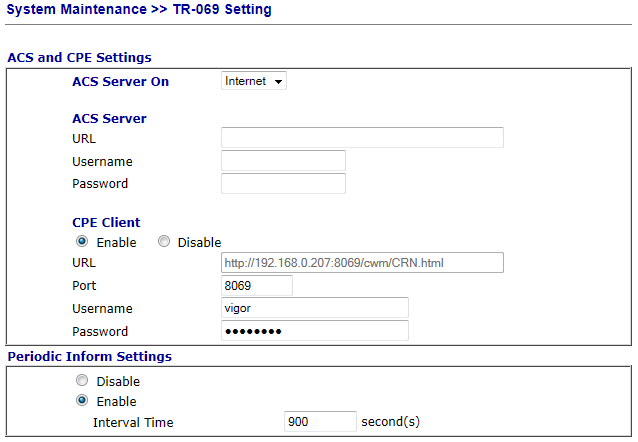Screen dimensions: 638x442
Task: Click the ACS Server Password field
Action: pos(283,184)
